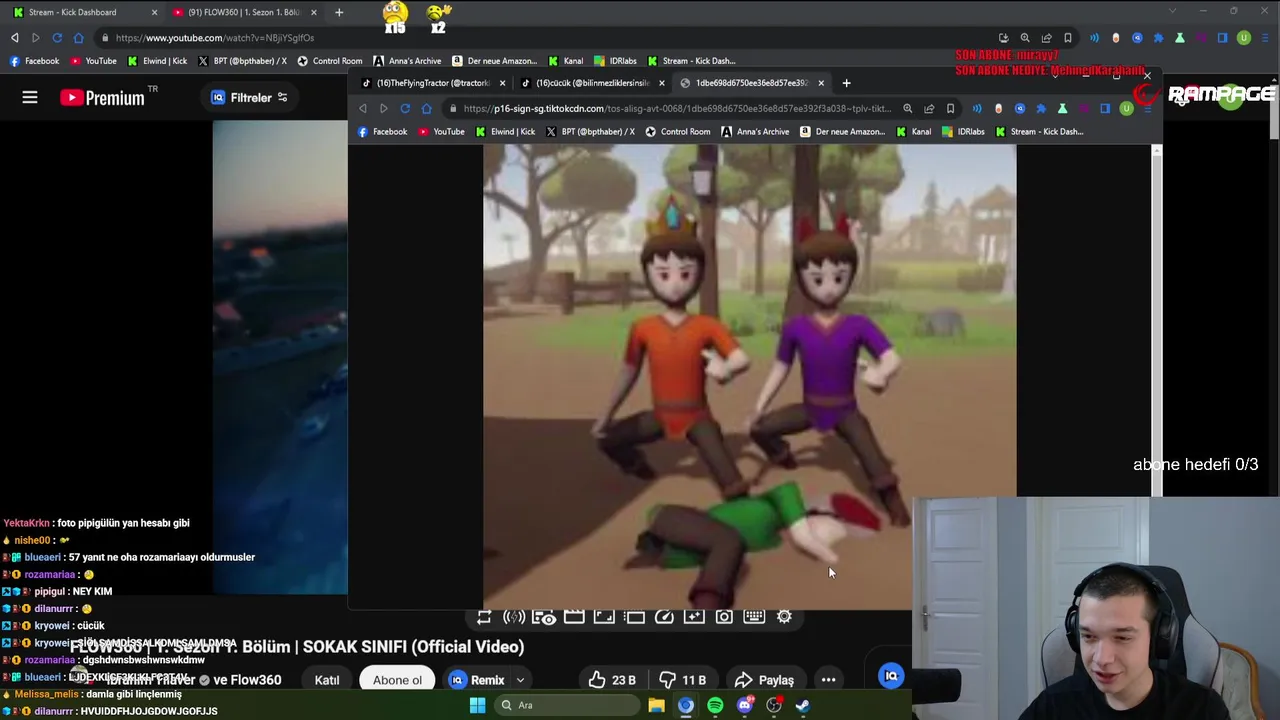Click the audio boost icon in video toolbar
The width and height of the screenshot is (1280, 720).
coord(514,617)
